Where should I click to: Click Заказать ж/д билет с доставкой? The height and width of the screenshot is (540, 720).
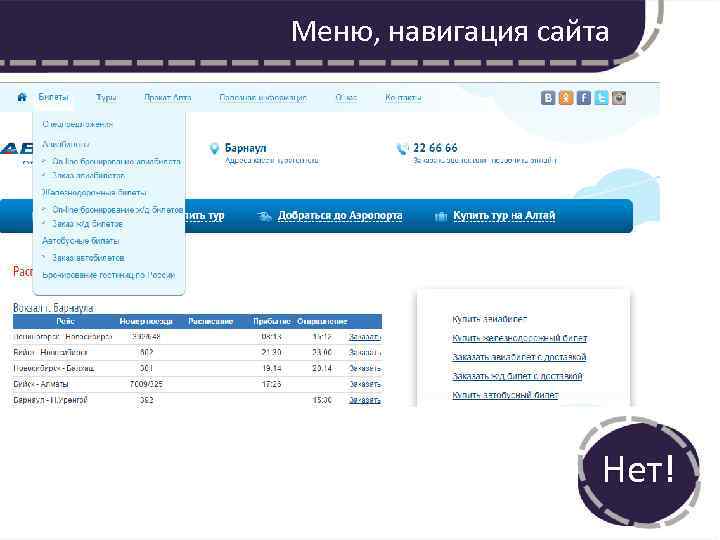517,377
